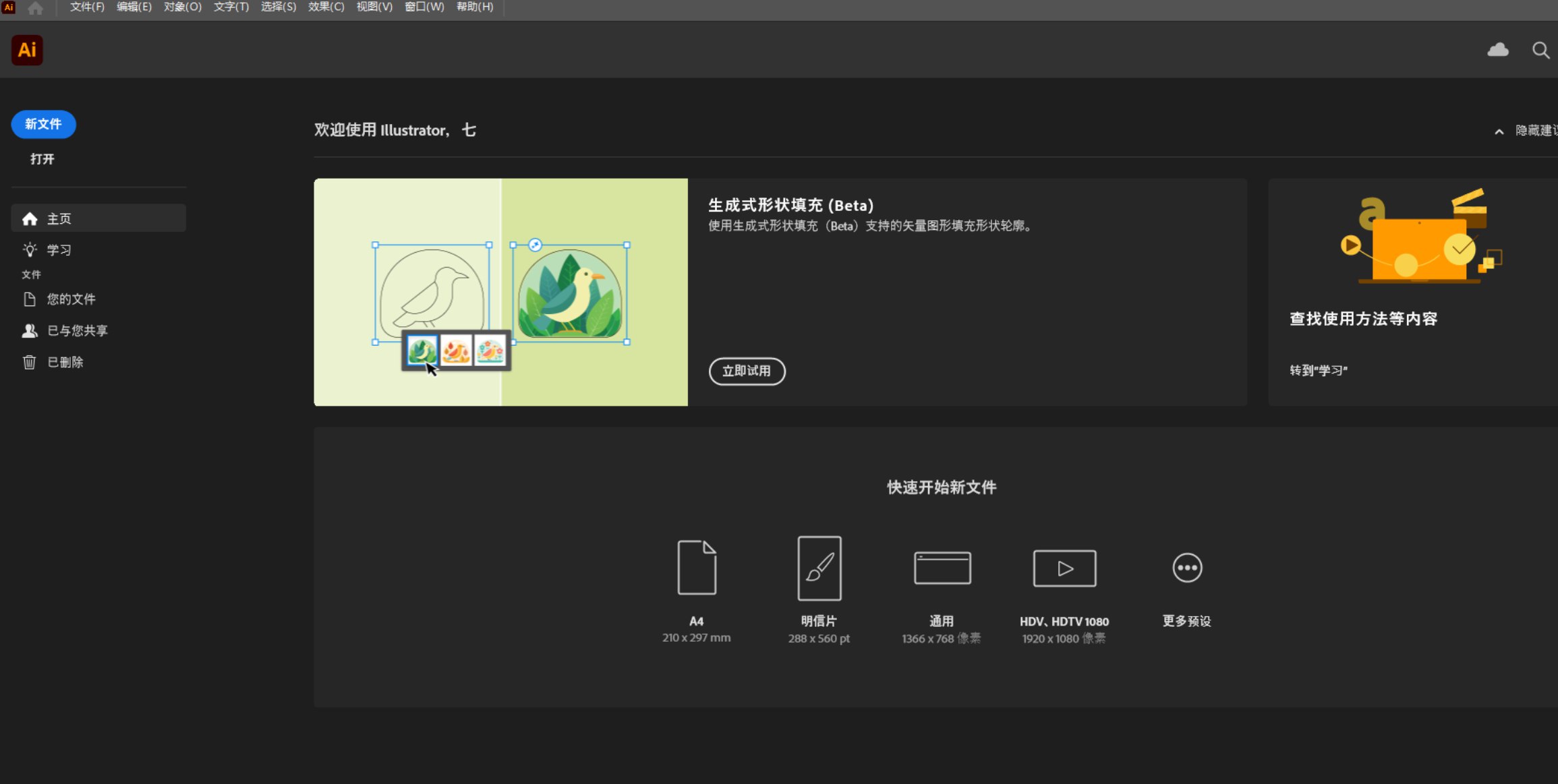This screenshot has height=784, width=1558.
Task: Click the 立即试用 button
Action: click(x=747, y=371)
